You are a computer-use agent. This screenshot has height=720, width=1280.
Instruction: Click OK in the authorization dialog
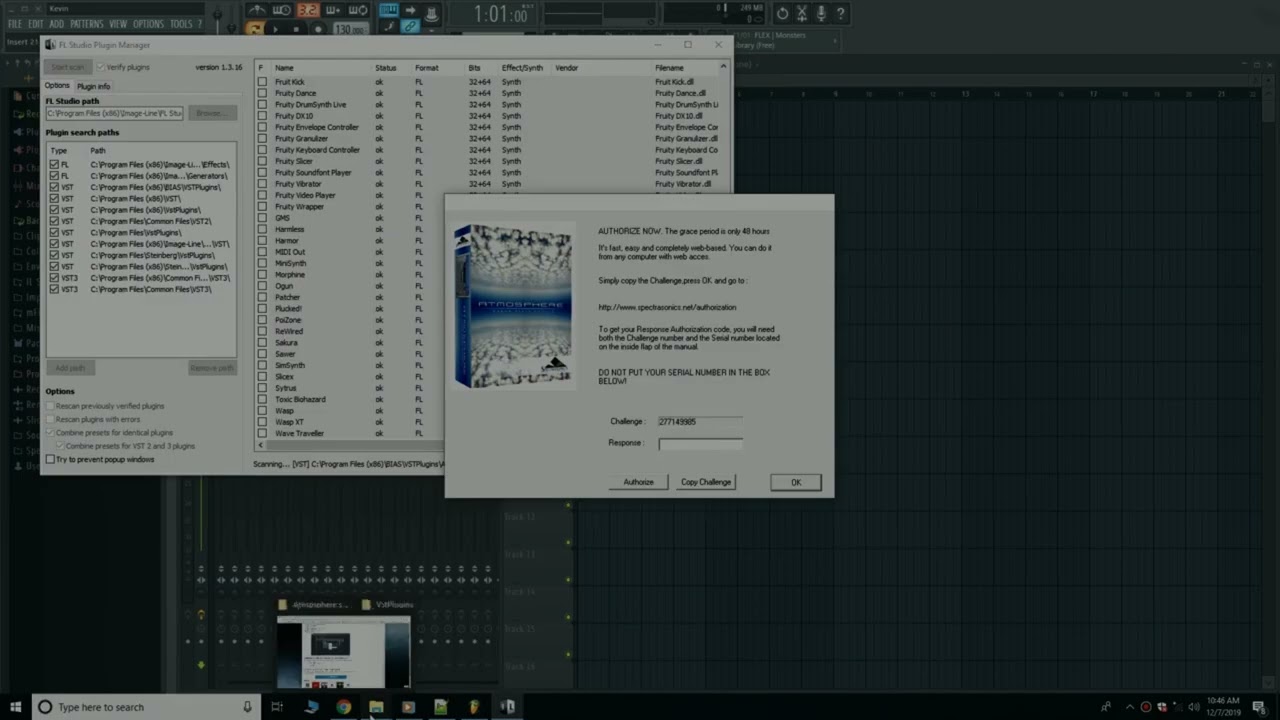pos(796,482)
